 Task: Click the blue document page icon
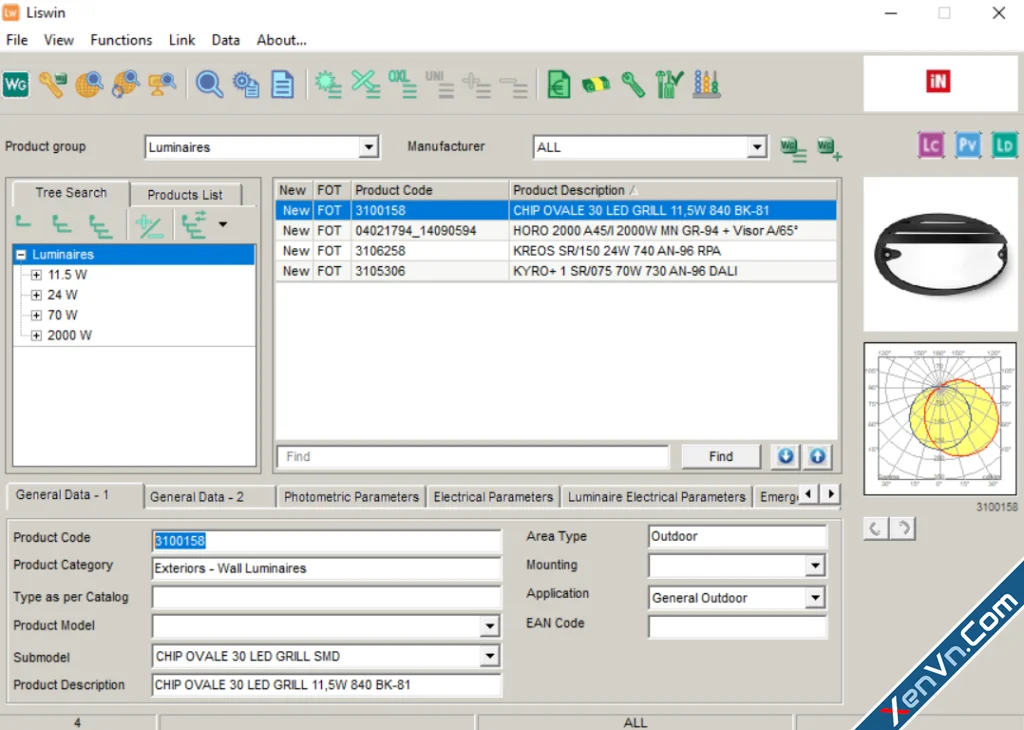point(282,84)
